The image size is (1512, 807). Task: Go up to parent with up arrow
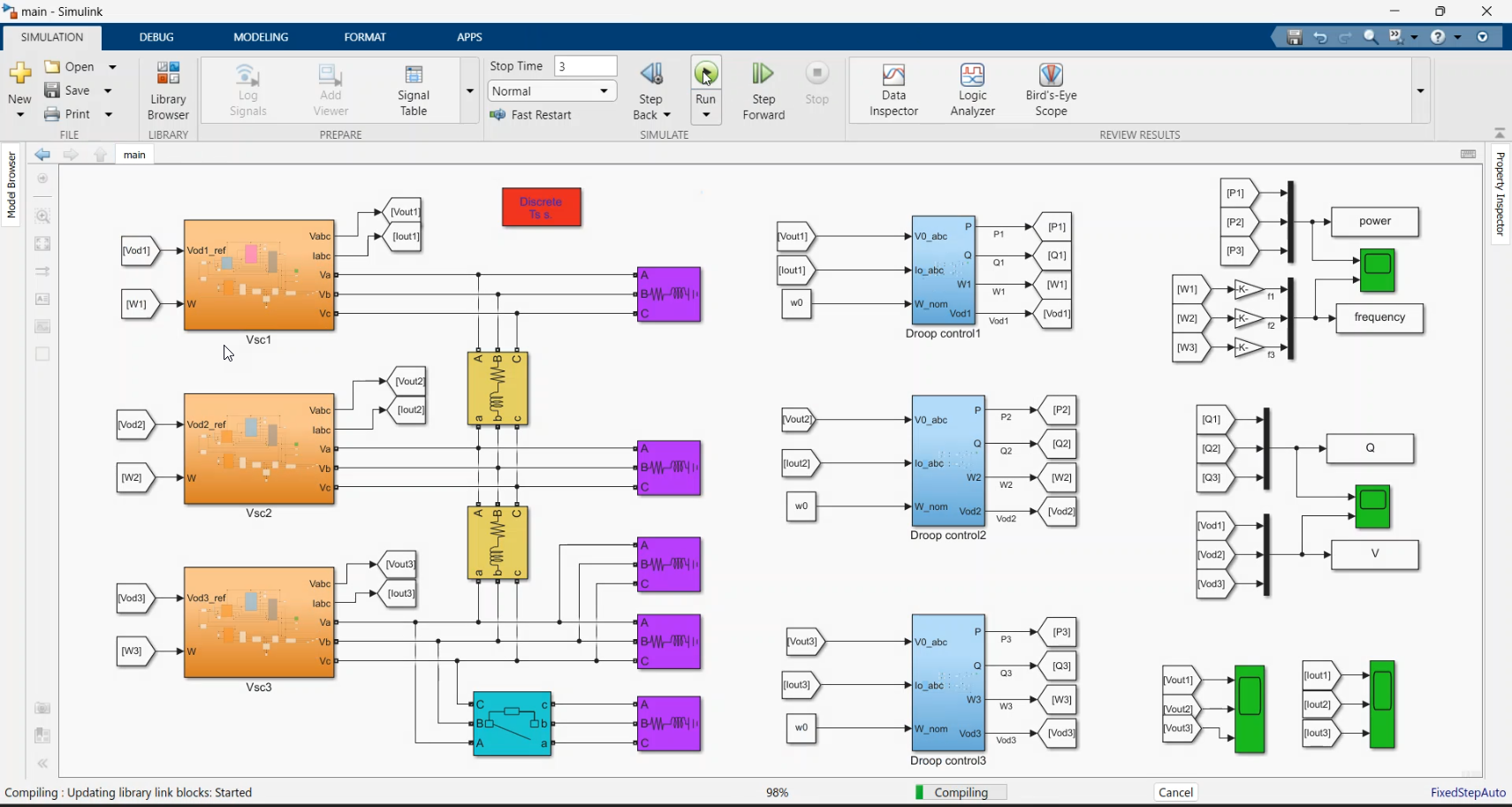[100, 155]
